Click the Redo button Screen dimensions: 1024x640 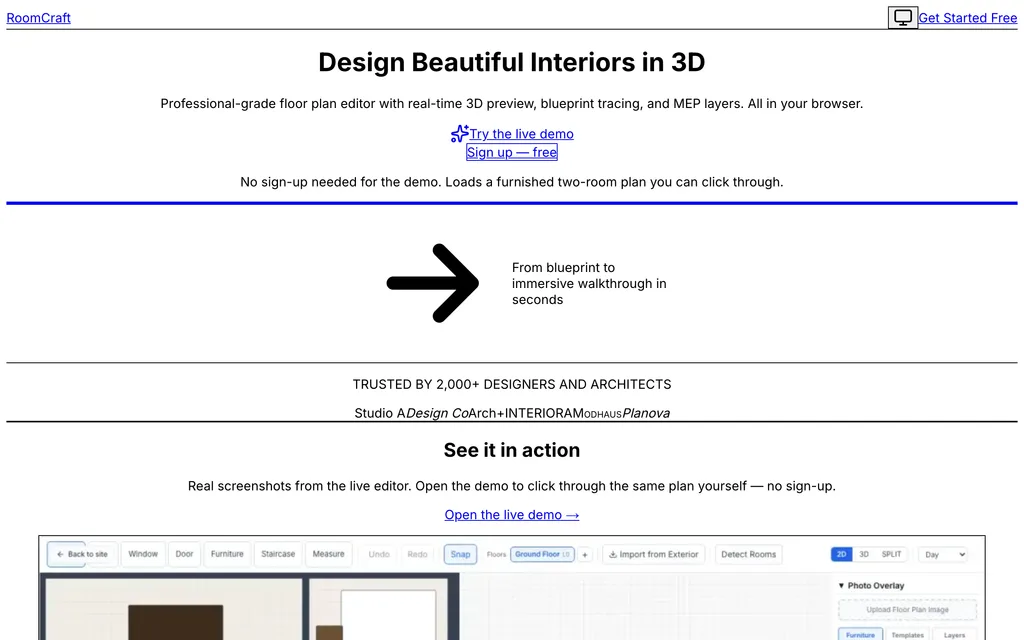(417, 554)
